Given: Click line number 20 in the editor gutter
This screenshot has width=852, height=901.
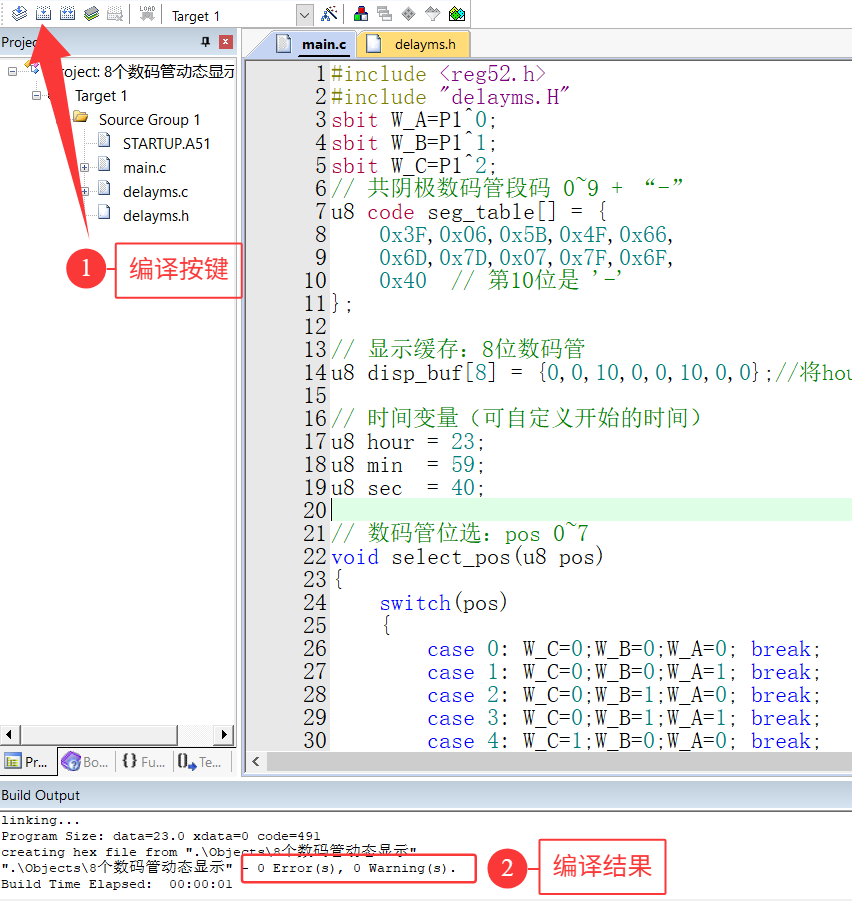Looking at the screenshot, I should coord(315,510).
